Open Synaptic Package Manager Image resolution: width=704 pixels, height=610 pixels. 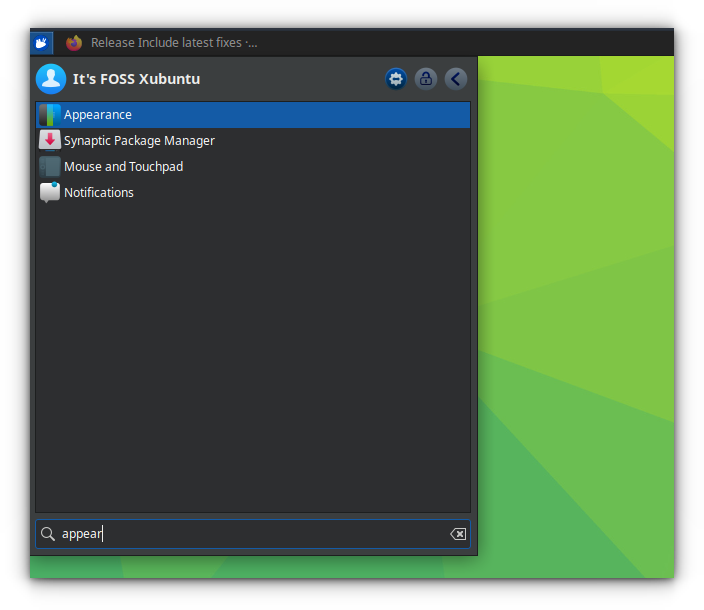pos(253,140)
